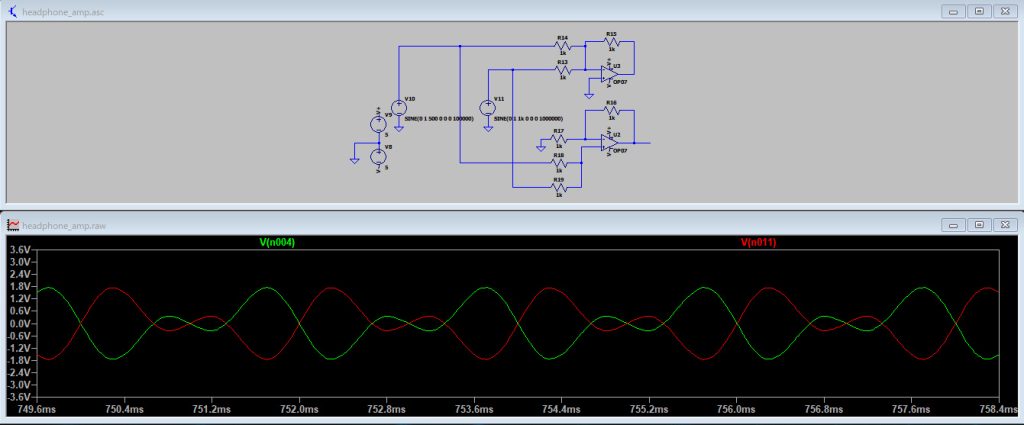Viewport: 1024px width, 425px height.
Task: Open the schematic window's system menu icon
Action: point(12,10)
